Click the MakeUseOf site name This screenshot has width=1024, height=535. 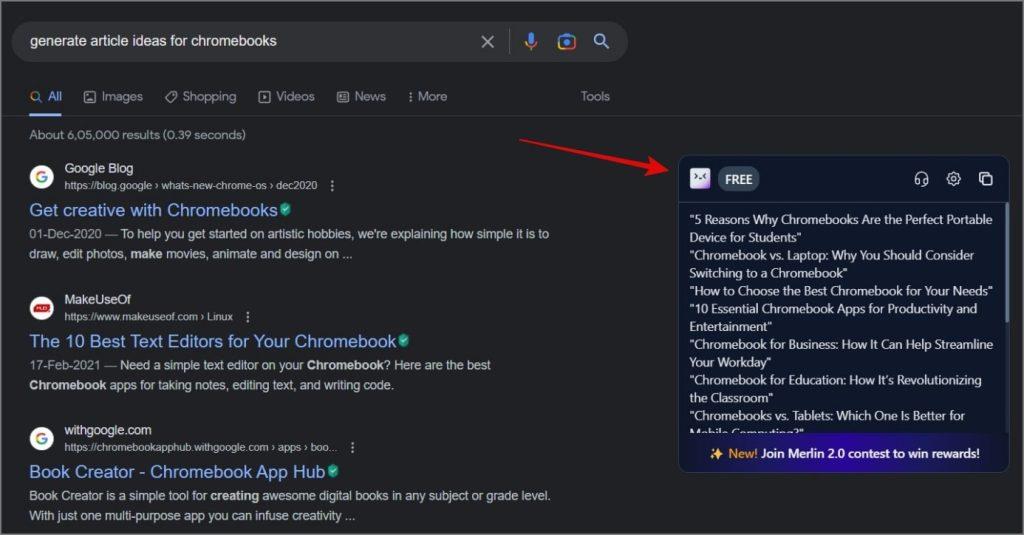(x=97, y=299)
